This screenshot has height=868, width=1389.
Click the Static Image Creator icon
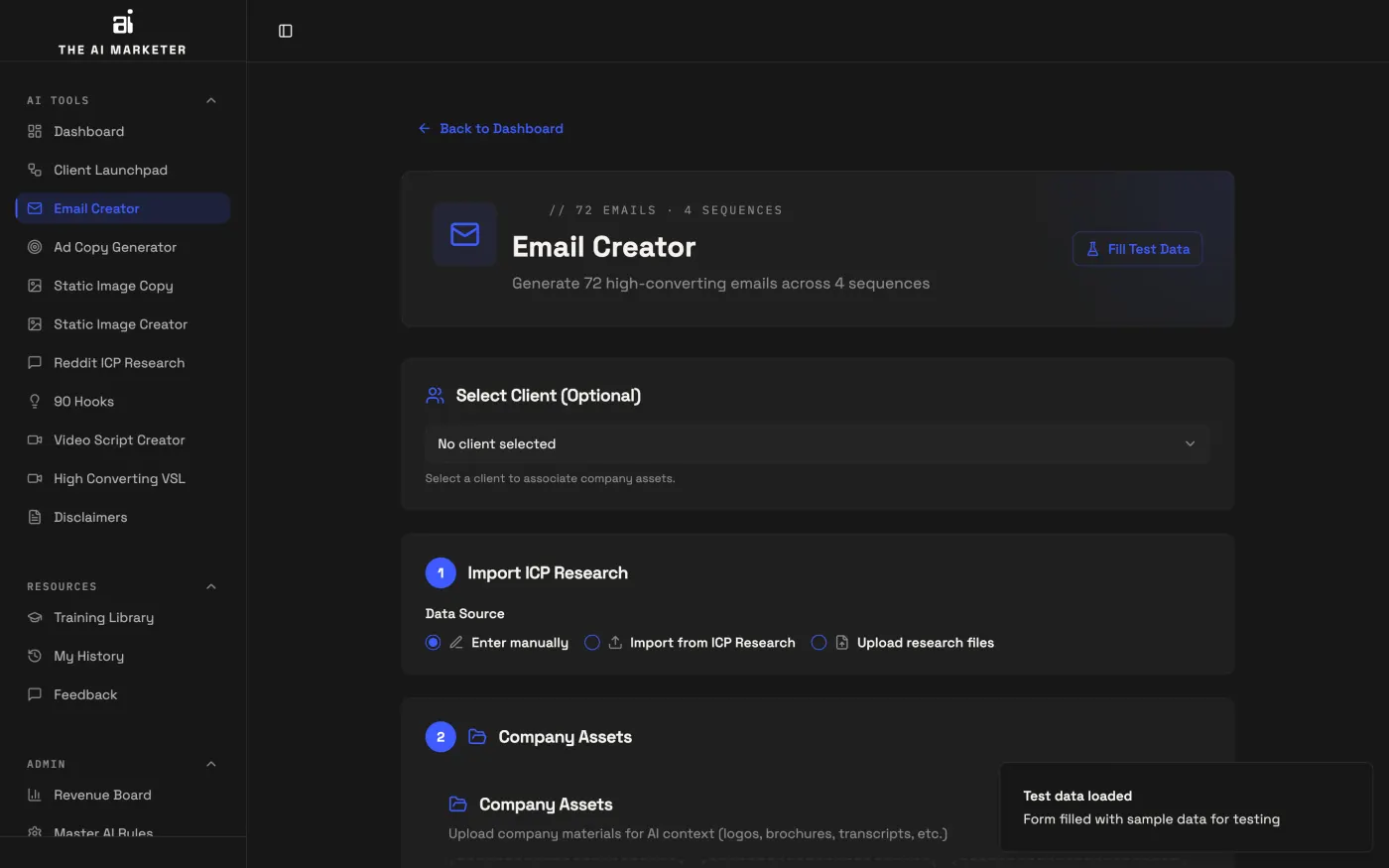(x=35, y=324)
